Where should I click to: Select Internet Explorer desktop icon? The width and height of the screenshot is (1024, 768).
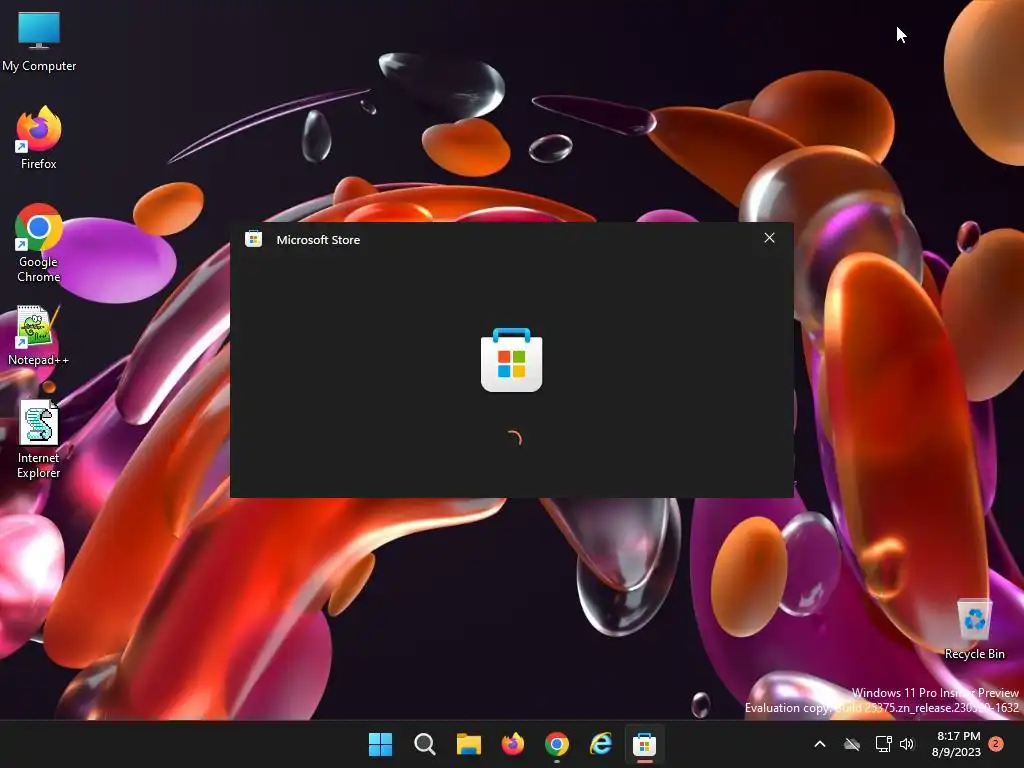[39, 439]
